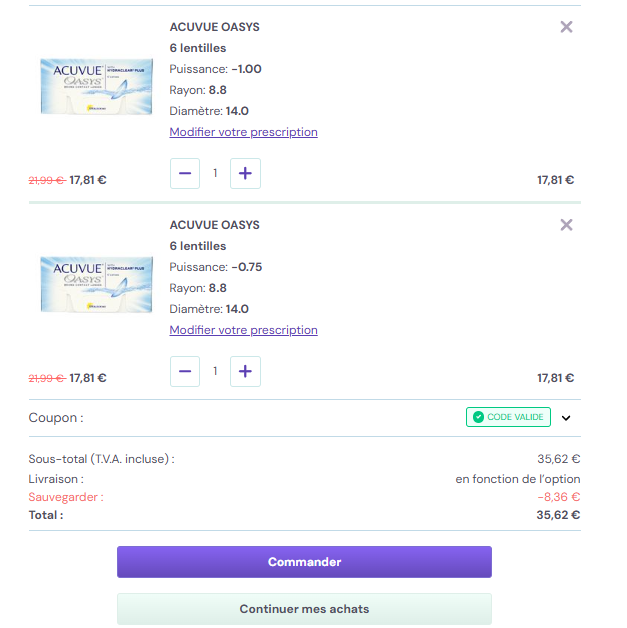
Task: Open the Acuvue box image for -0.75 lenses
Action: [x=97, y=283]
